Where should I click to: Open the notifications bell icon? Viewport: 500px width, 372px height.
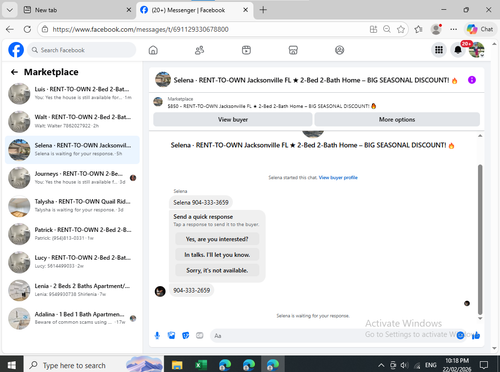(x=458, y=50)
